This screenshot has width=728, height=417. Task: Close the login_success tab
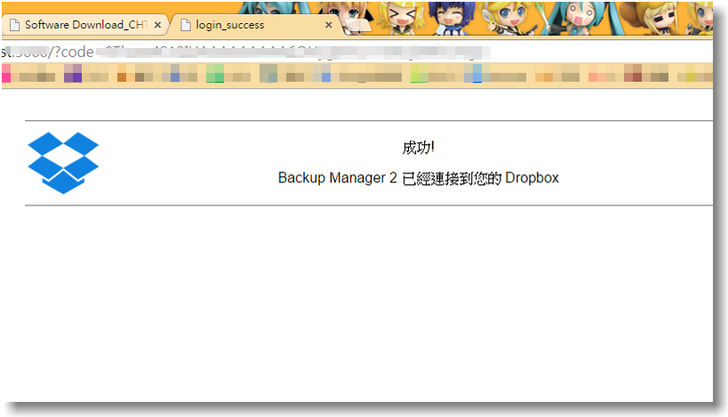[329, 25]
